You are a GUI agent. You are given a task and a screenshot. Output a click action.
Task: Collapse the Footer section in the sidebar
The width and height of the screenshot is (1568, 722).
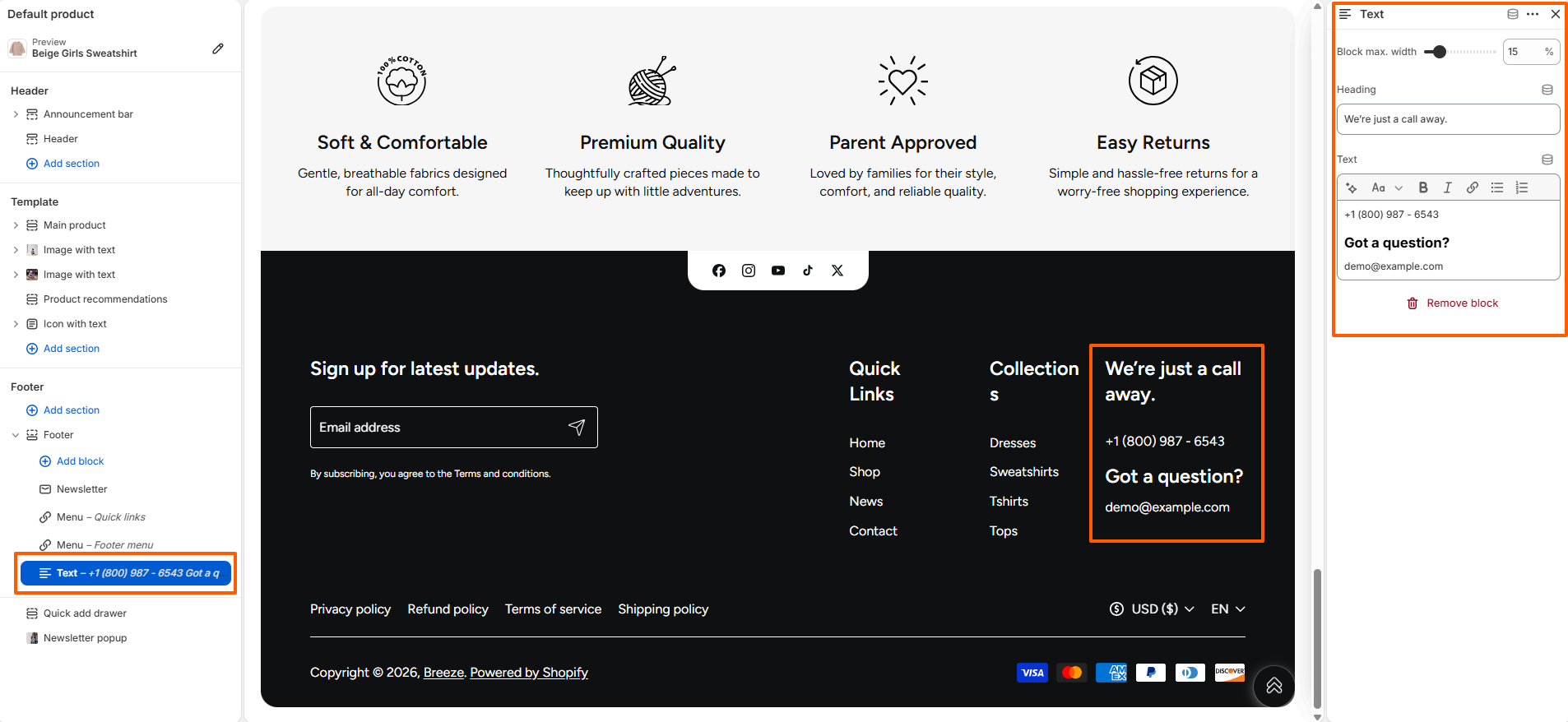(x=16, y=435)
